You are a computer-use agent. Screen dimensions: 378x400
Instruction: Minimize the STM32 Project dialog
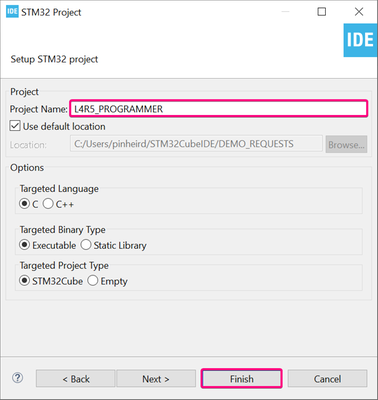point(285,12)
